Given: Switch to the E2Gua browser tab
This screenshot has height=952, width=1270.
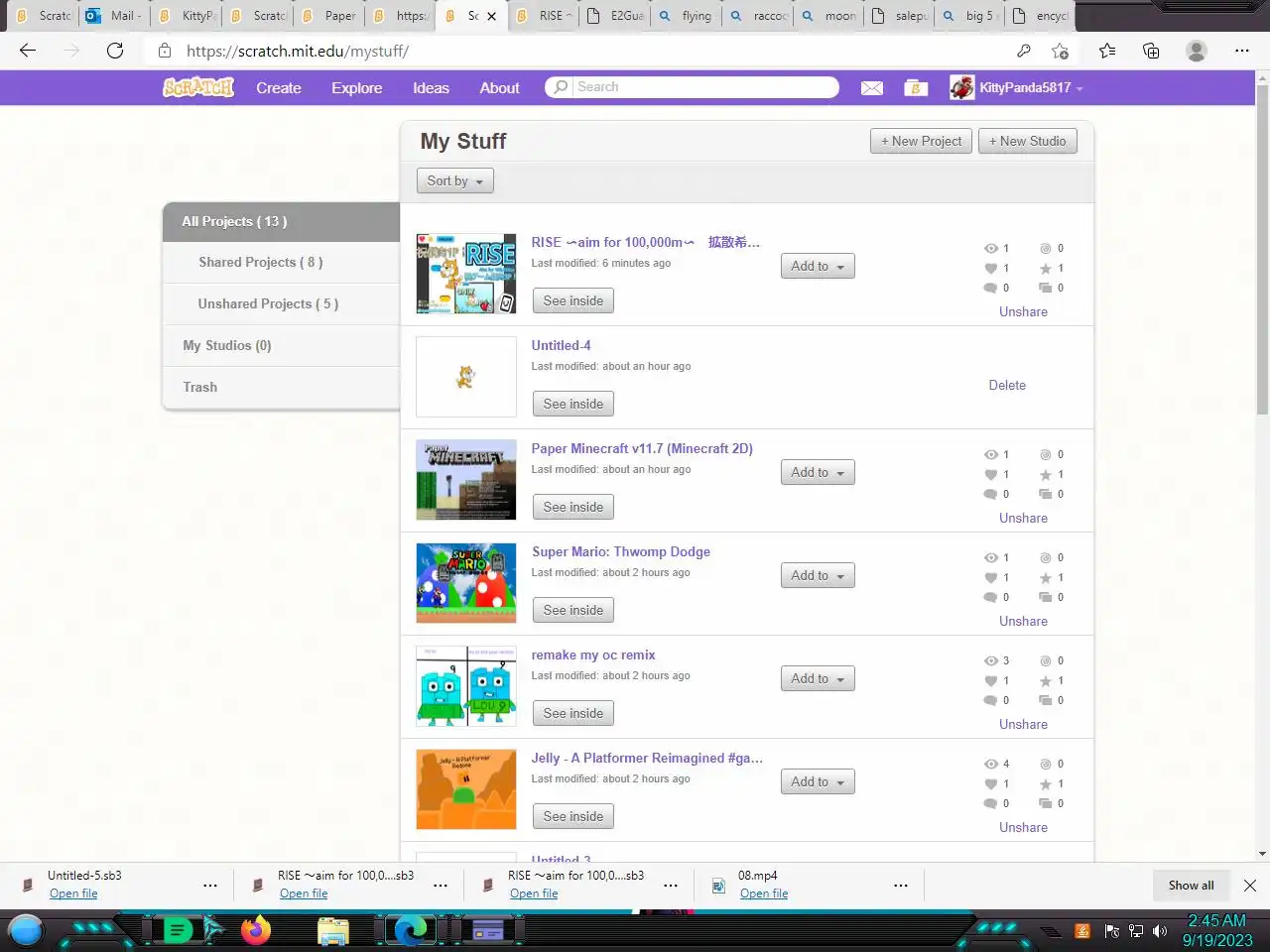Looking at the screenshot, I should [615, 16].
